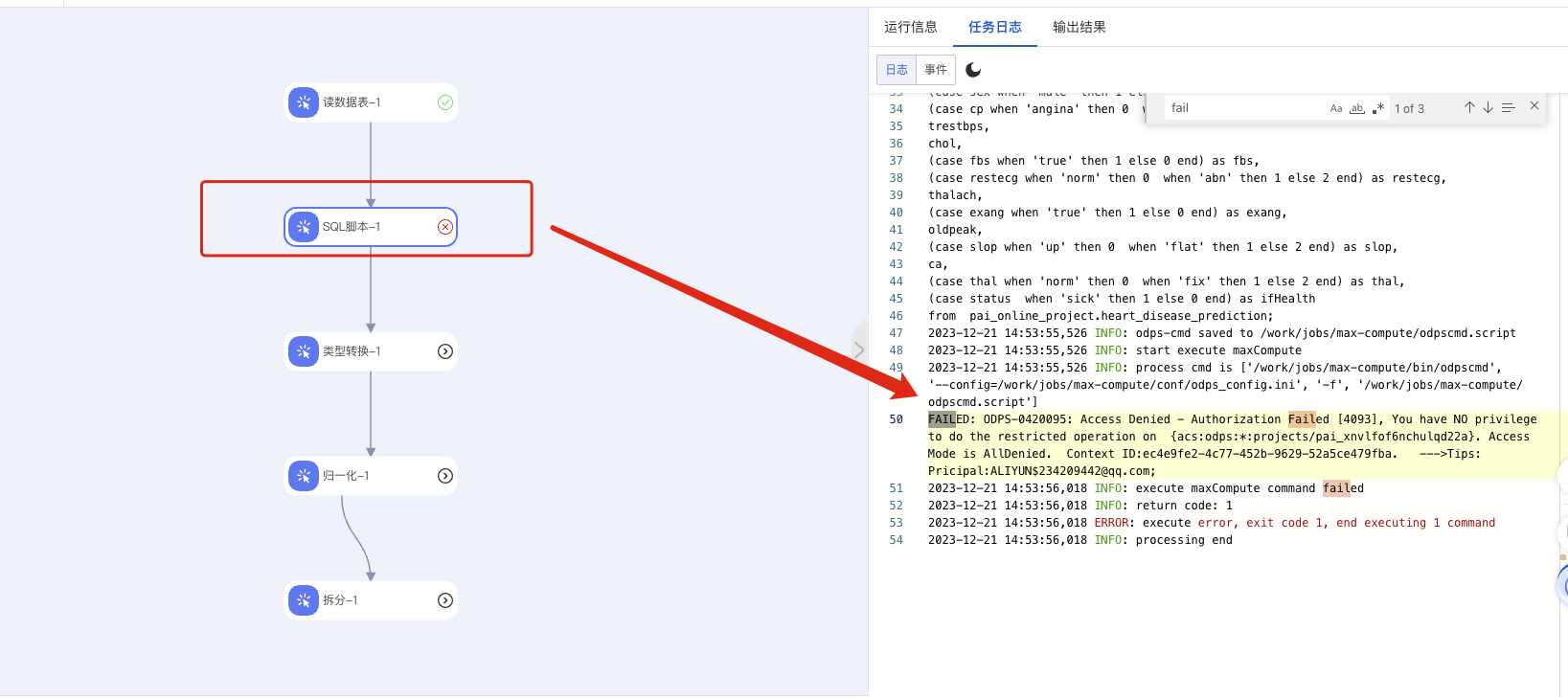This screenshot has height=699, width=1568.
Task: Select the 拆分-1 node label
Action: 340,600
